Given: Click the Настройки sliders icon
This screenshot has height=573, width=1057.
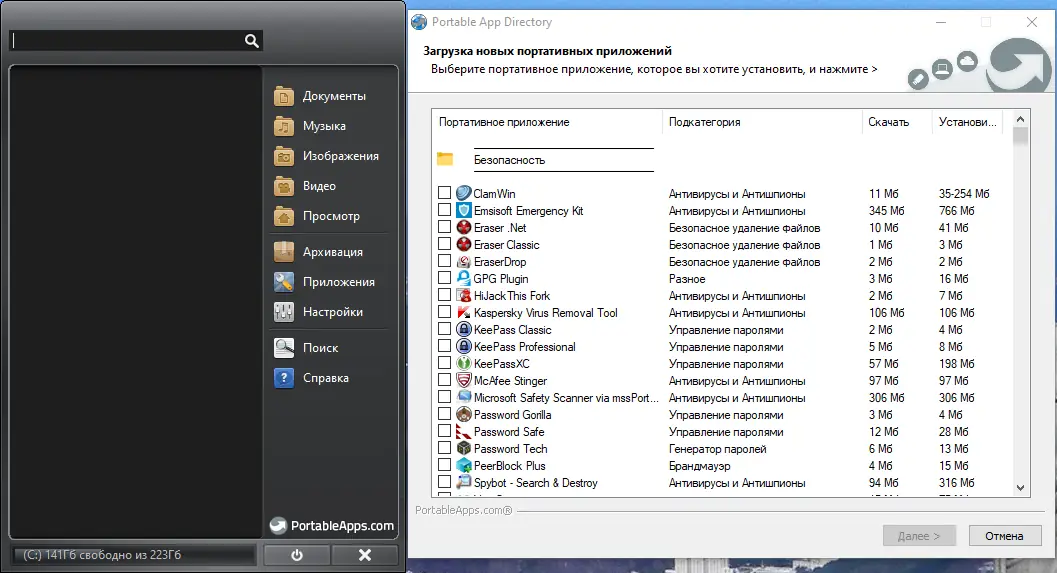Looking at the screenshot, I should (284, 311).
